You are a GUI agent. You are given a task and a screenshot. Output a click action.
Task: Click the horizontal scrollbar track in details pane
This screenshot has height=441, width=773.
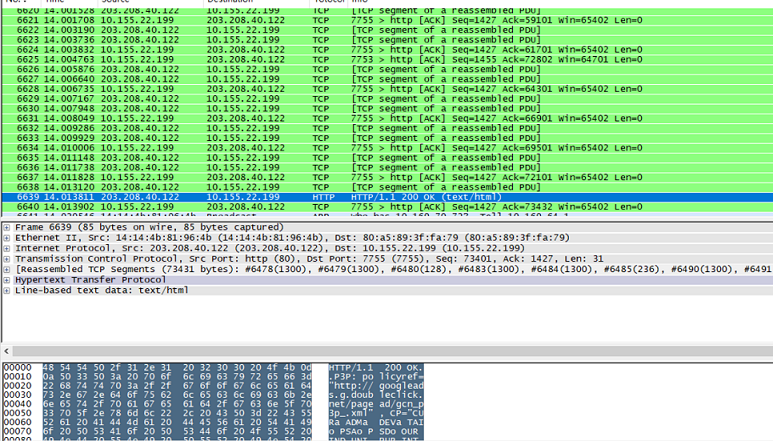tap(392, 351)
